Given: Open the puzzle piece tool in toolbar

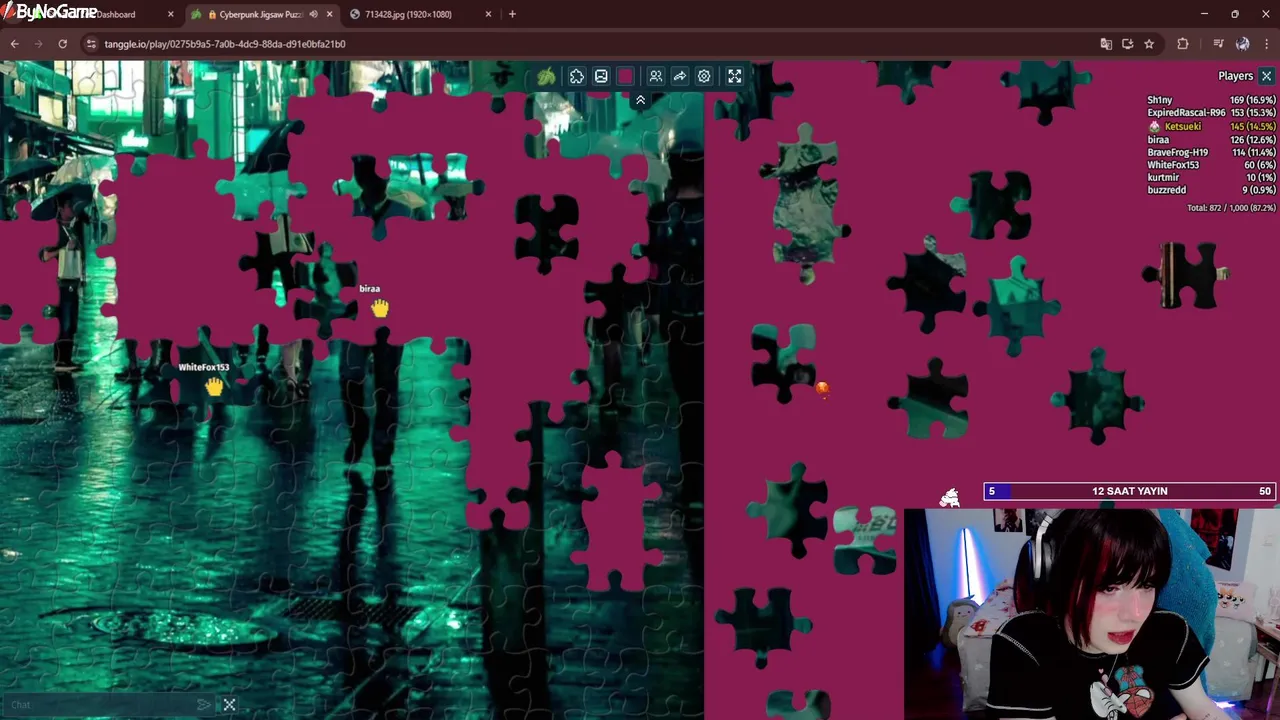Looking at the screenshot, I should click(x=577, y=76).
